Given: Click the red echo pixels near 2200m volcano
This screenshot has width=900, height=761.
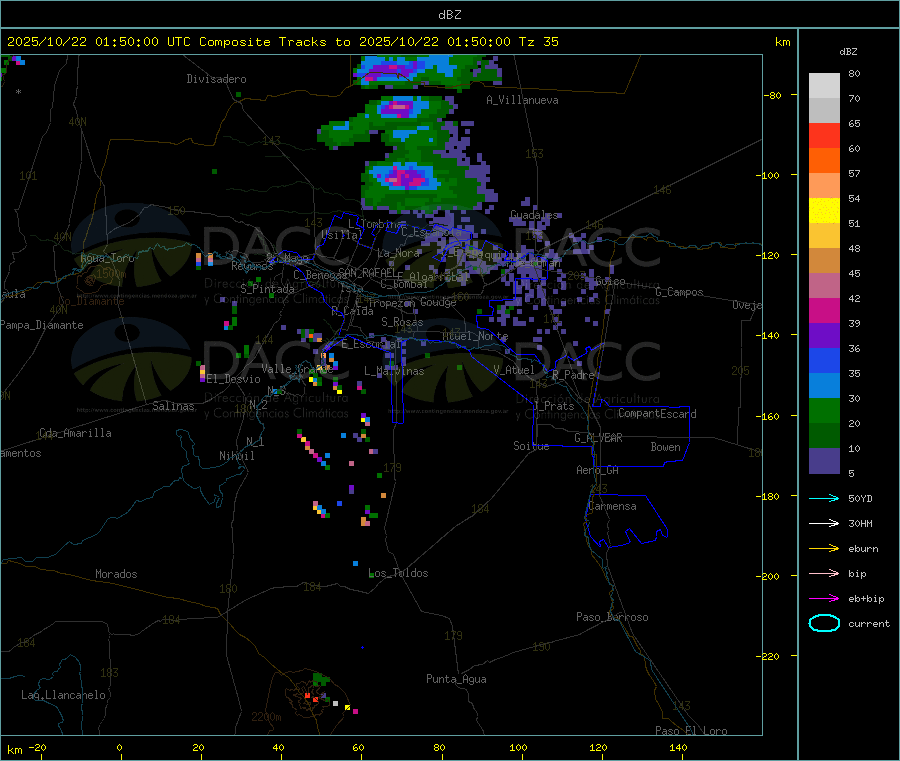Looking at the screenshot, I should (311, 697).
